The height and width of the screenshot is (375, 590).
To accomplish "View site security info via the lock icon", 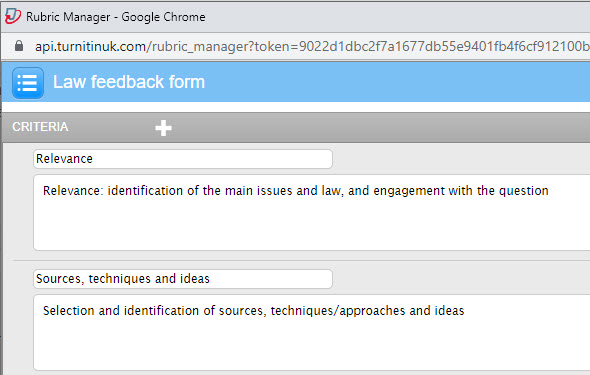I will coord(19,46).
